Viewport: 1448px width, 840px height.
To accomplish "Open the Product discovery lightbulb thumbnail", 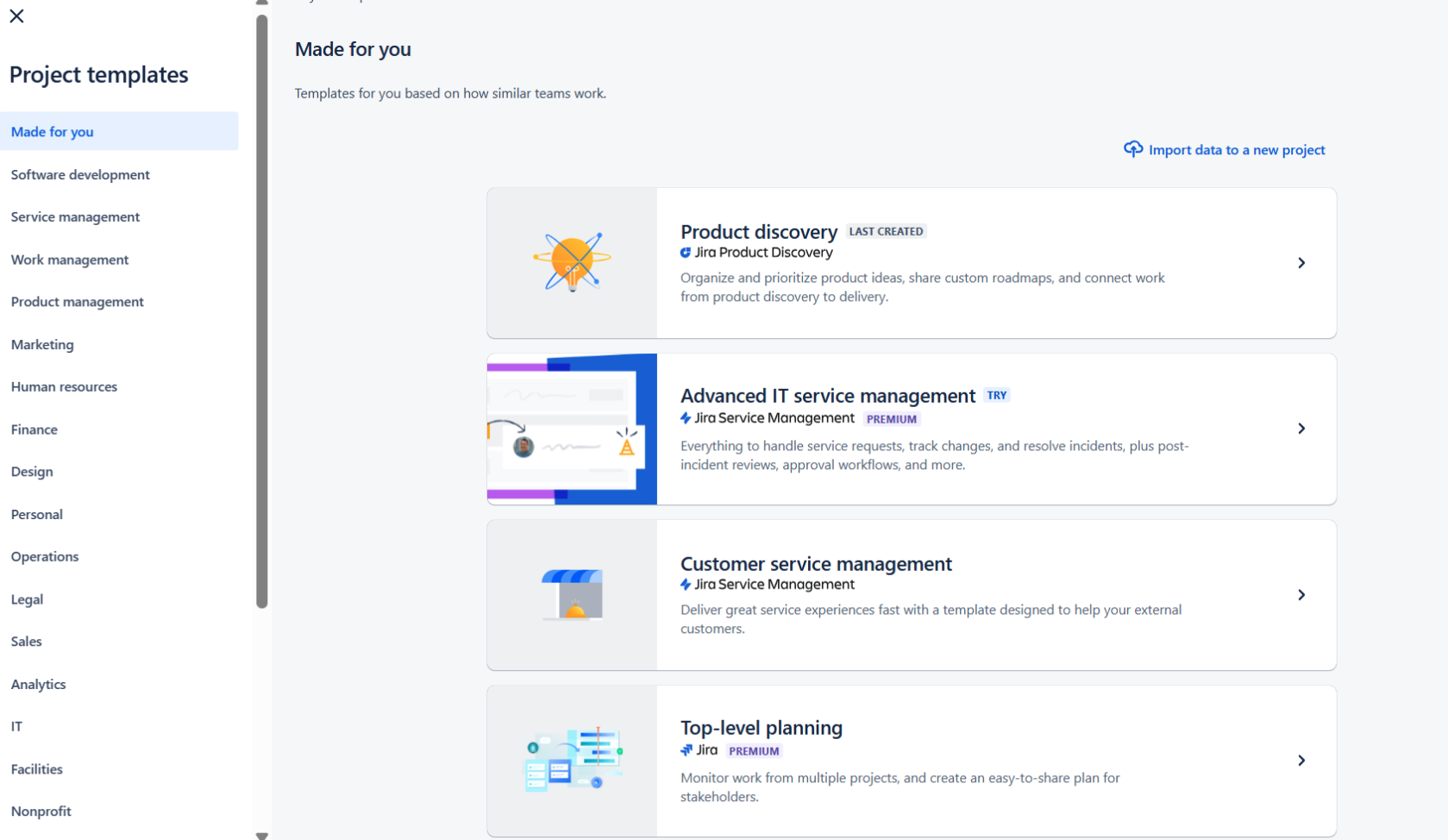I will click(x=572, y=263).
